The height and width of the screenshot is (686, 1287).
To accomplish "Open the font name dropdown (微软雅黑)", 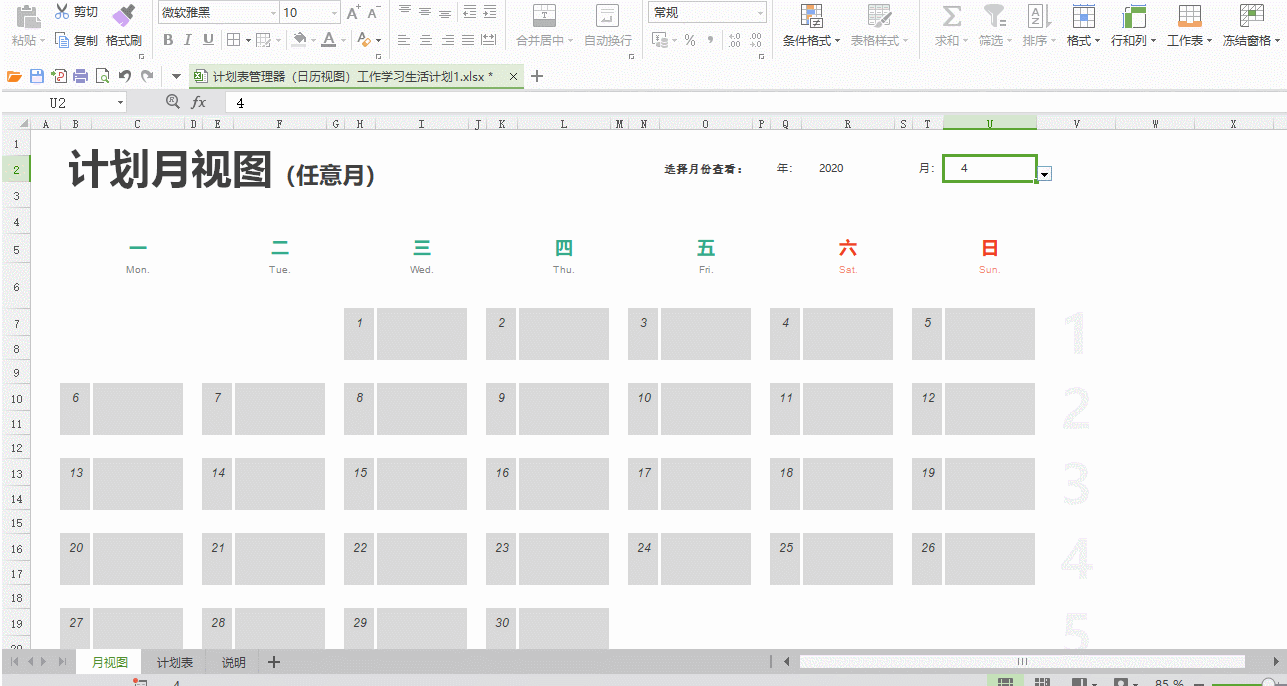I will tap(273, 13).
